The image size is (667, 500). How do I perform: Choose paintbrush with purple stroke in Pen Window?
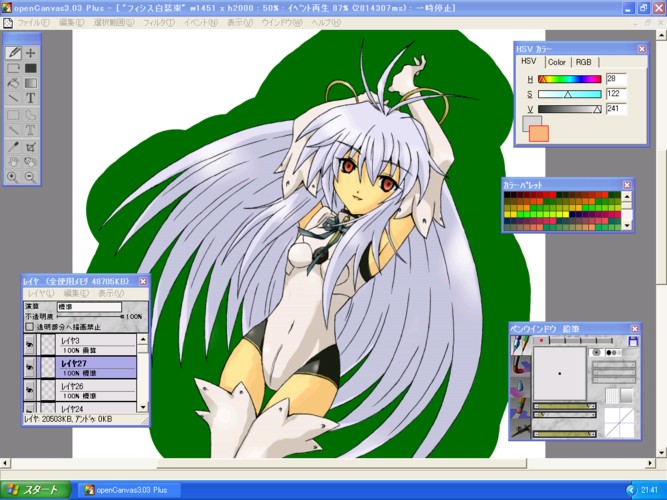pos(521,366)
